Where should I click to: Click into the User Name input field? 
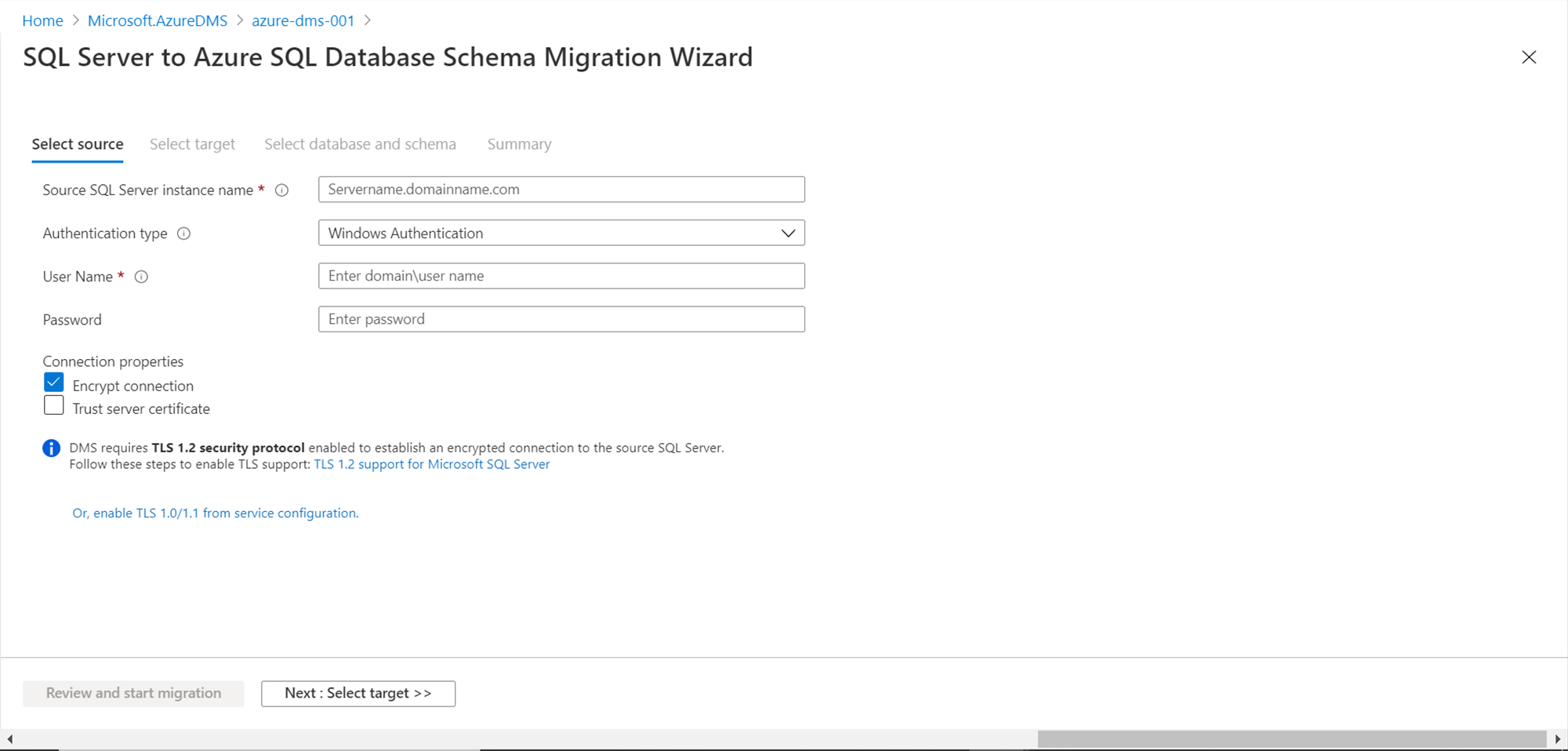pos(561,276)
